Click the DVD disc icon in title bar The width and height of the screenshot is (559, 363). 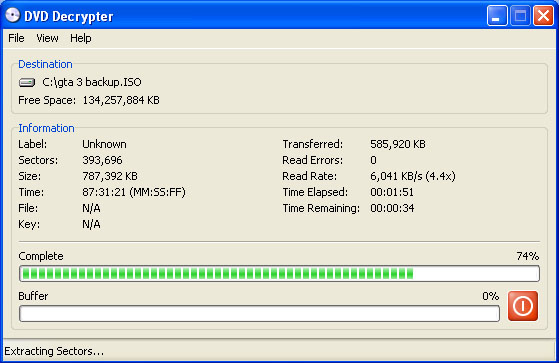[x=12, y=15]
